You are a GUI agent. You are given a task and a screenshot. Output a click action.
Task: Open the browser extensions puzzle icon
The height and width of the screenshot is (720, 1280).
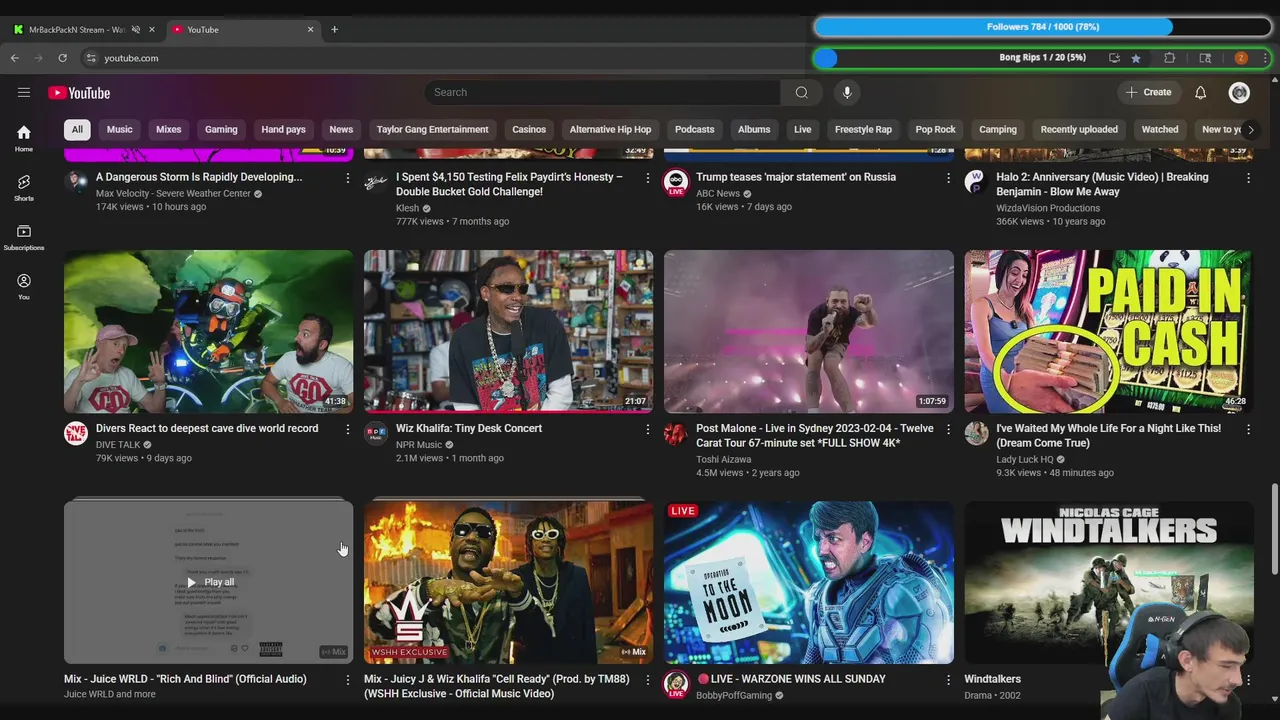pyautogui.click(x=1169, y=58)
